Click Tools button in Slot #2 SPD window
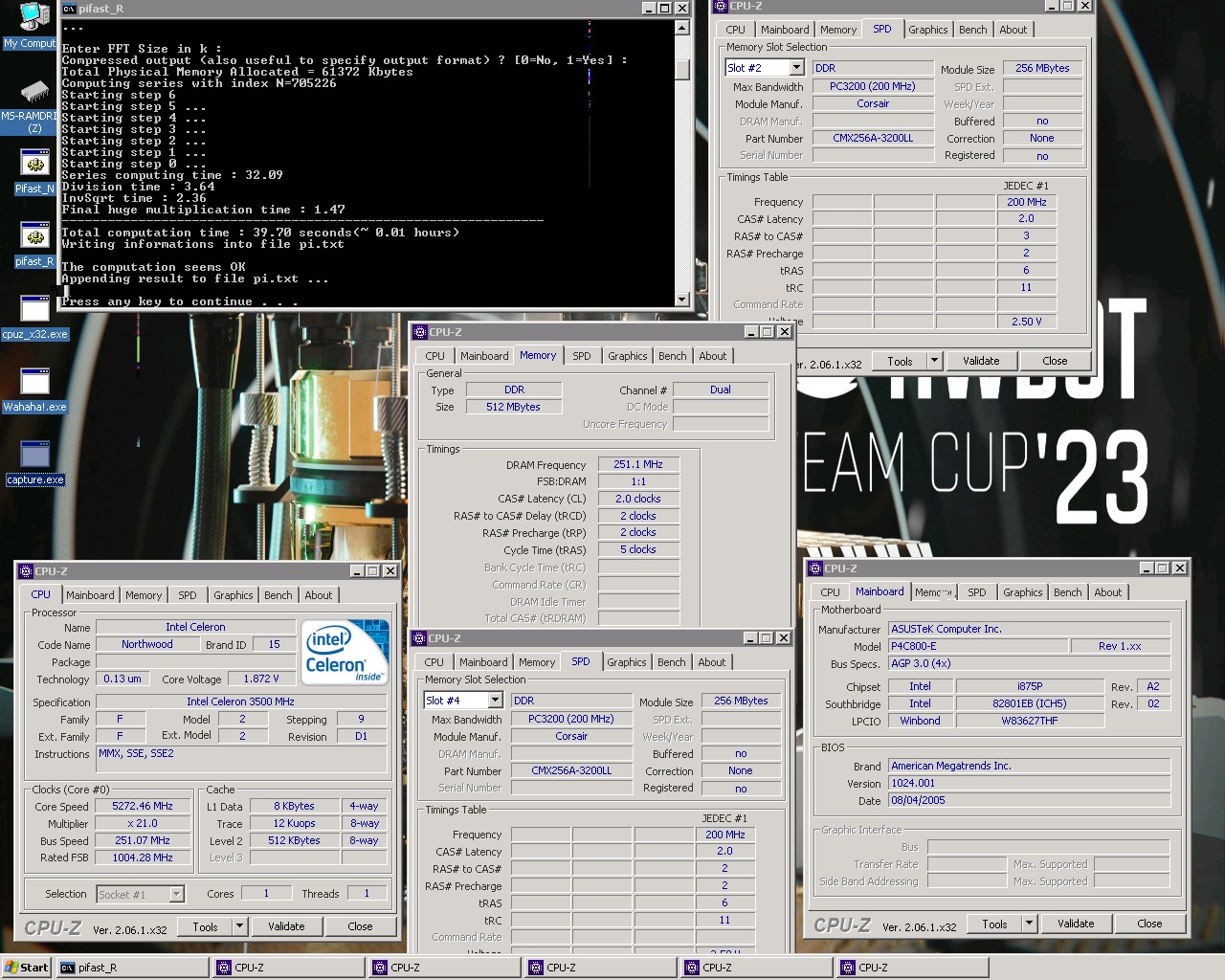The image size is (1225, 980). click(900, 361)
